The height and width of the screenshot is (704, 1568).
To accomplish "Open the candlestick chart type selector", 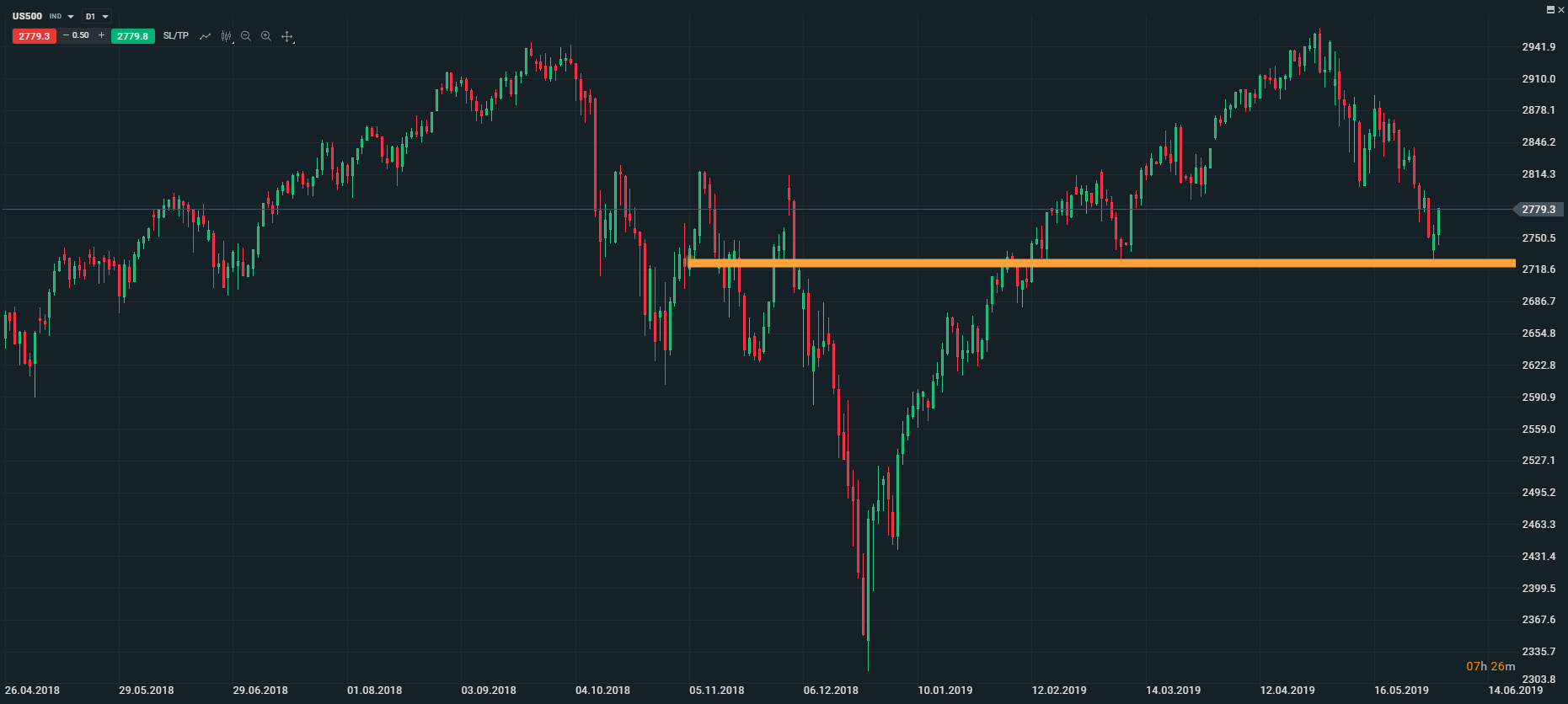I will pos(226,36).
